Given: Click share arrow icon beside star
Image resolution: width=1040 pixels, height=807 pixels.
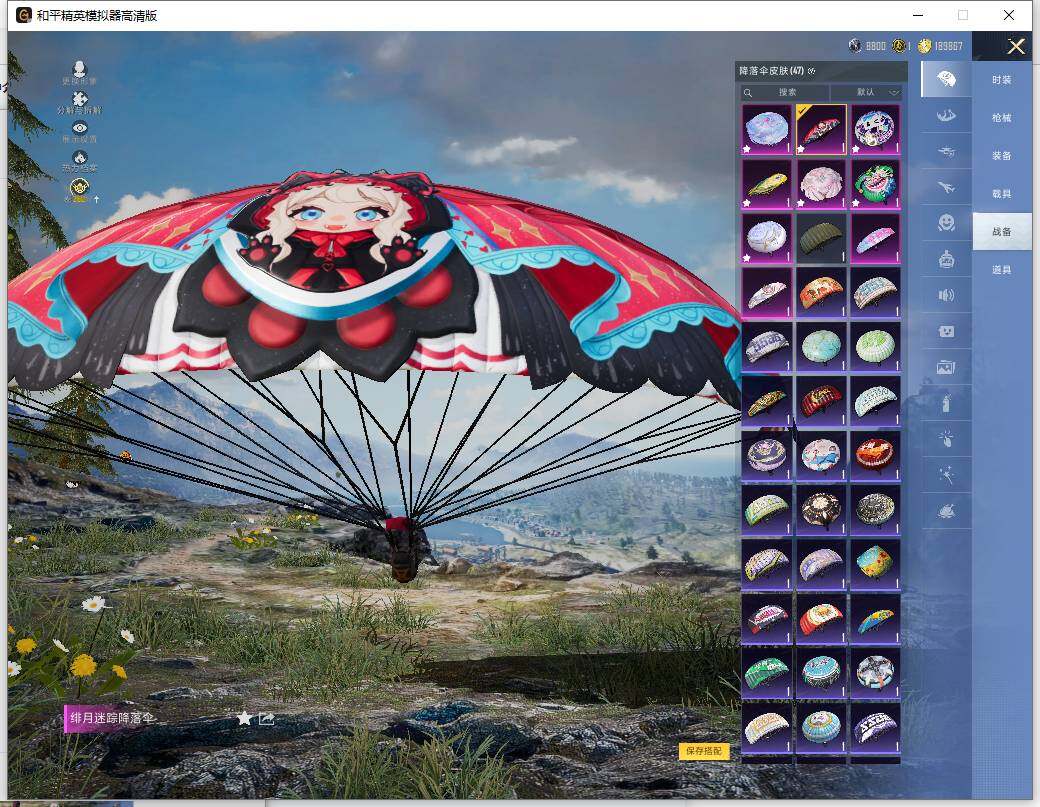Looking at the screenshot, I should pos(266,718).
